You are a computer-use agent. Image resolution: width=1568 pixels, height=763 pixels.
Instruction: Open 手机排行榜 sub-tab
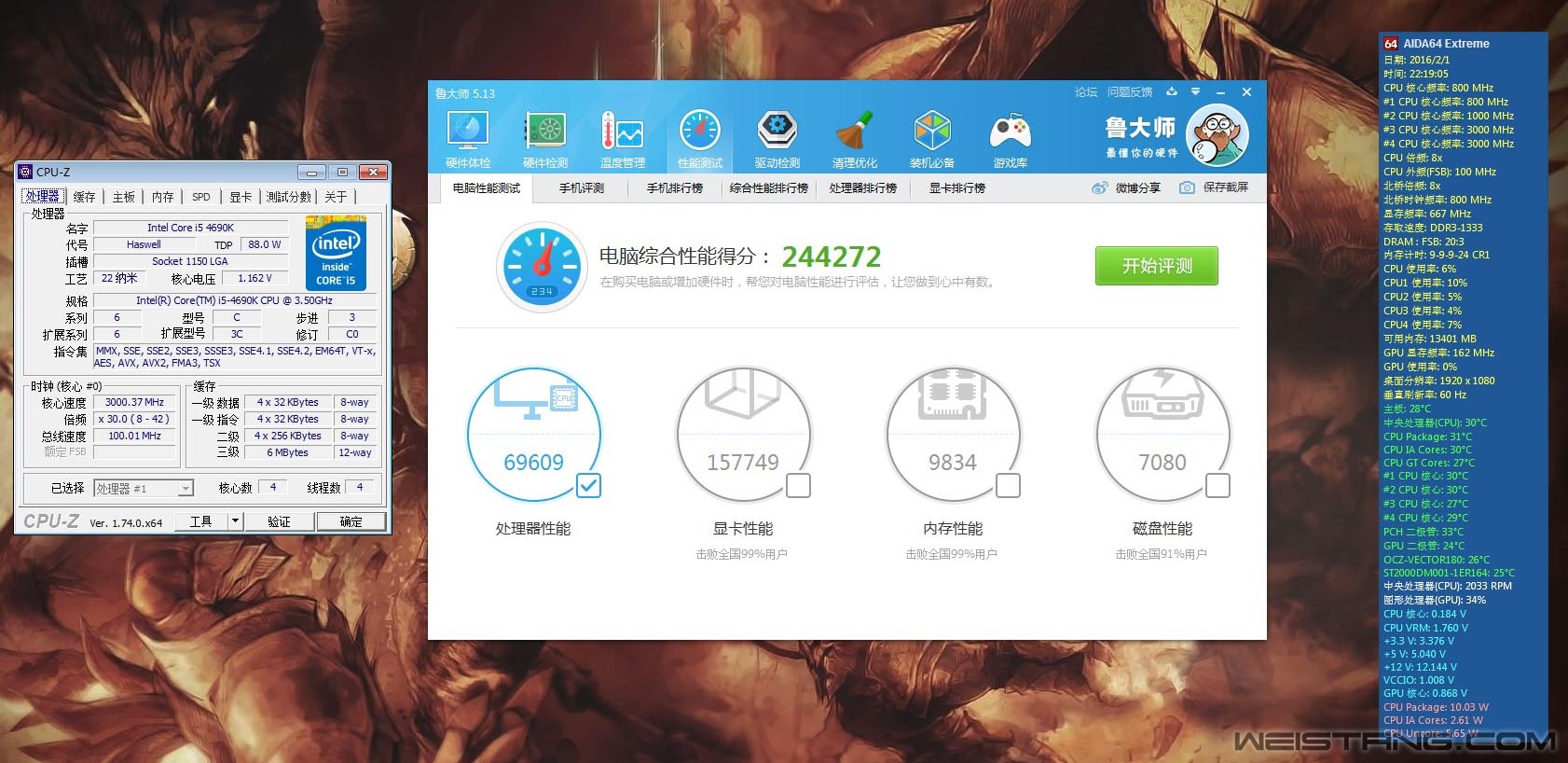[x=675, y=188]
